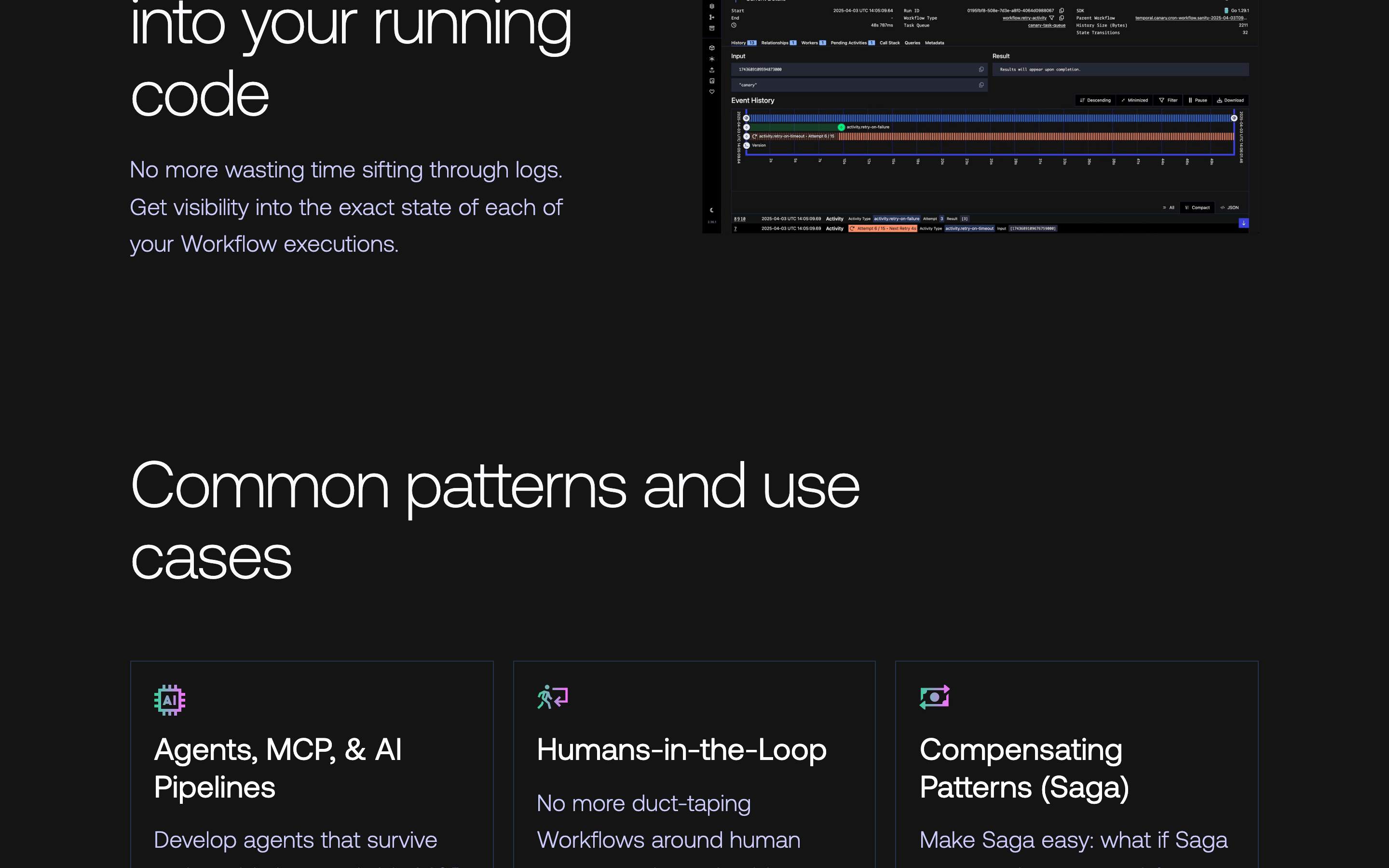The image size is (1389, 868).
Task: Open the Agents, MCP, & AI Pipelines card heading
Action: click(277, 768)
